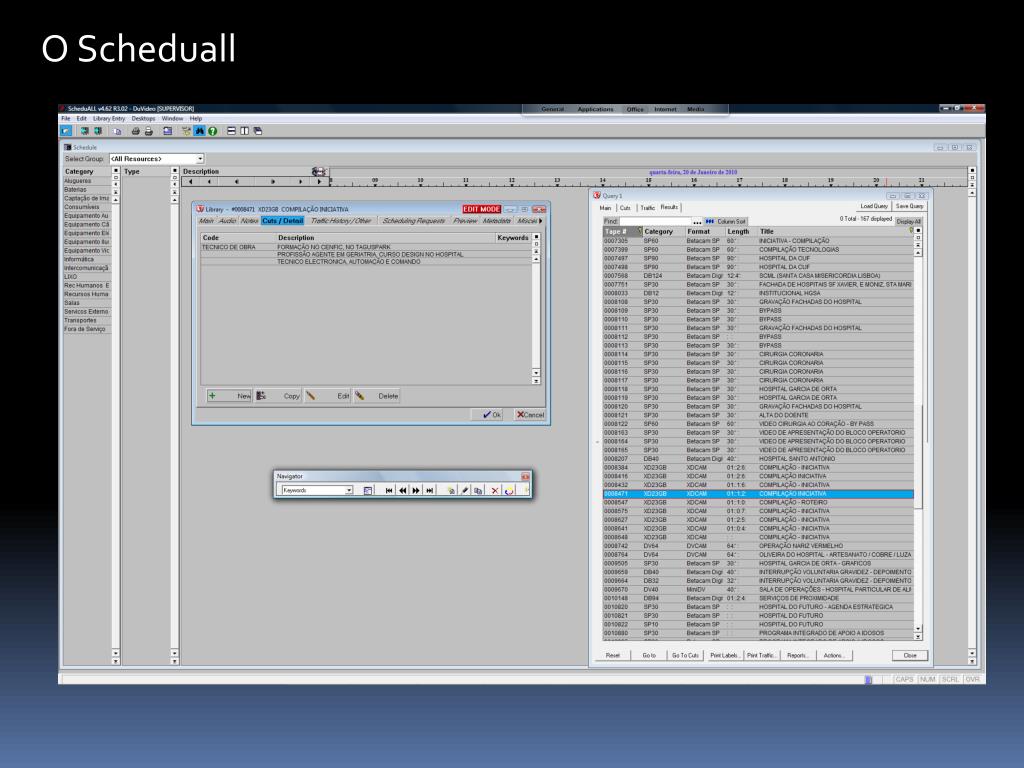Click the ellipsis button next to Find field
The image size is (1024, 768).
tap(697, 222)
